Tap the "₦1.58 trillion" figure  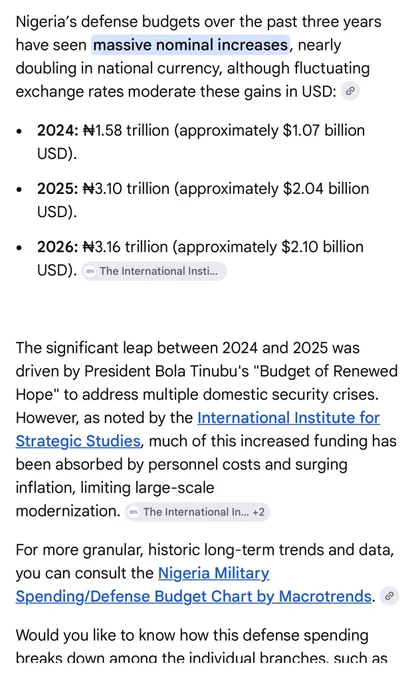click(126, 131)
